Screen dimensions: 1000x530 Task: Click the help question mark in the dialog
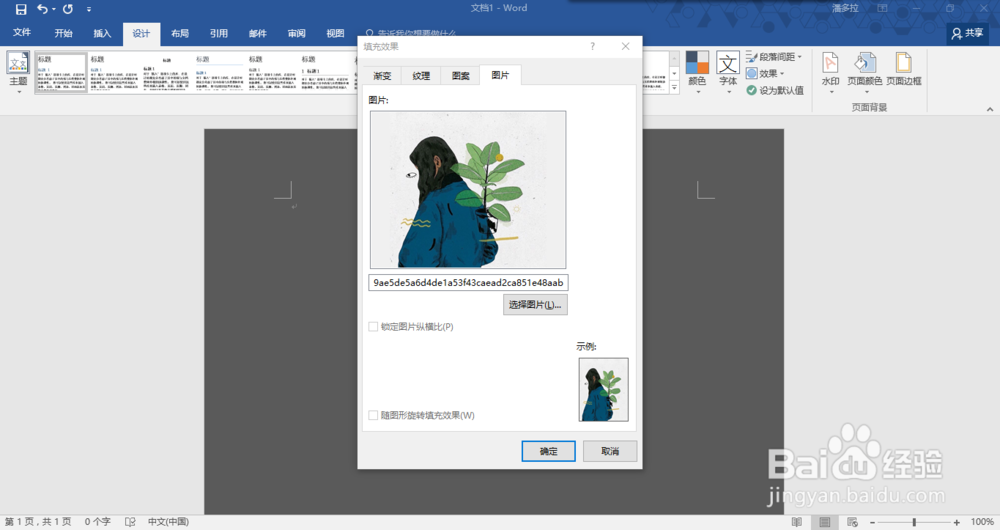coord(592,47)
